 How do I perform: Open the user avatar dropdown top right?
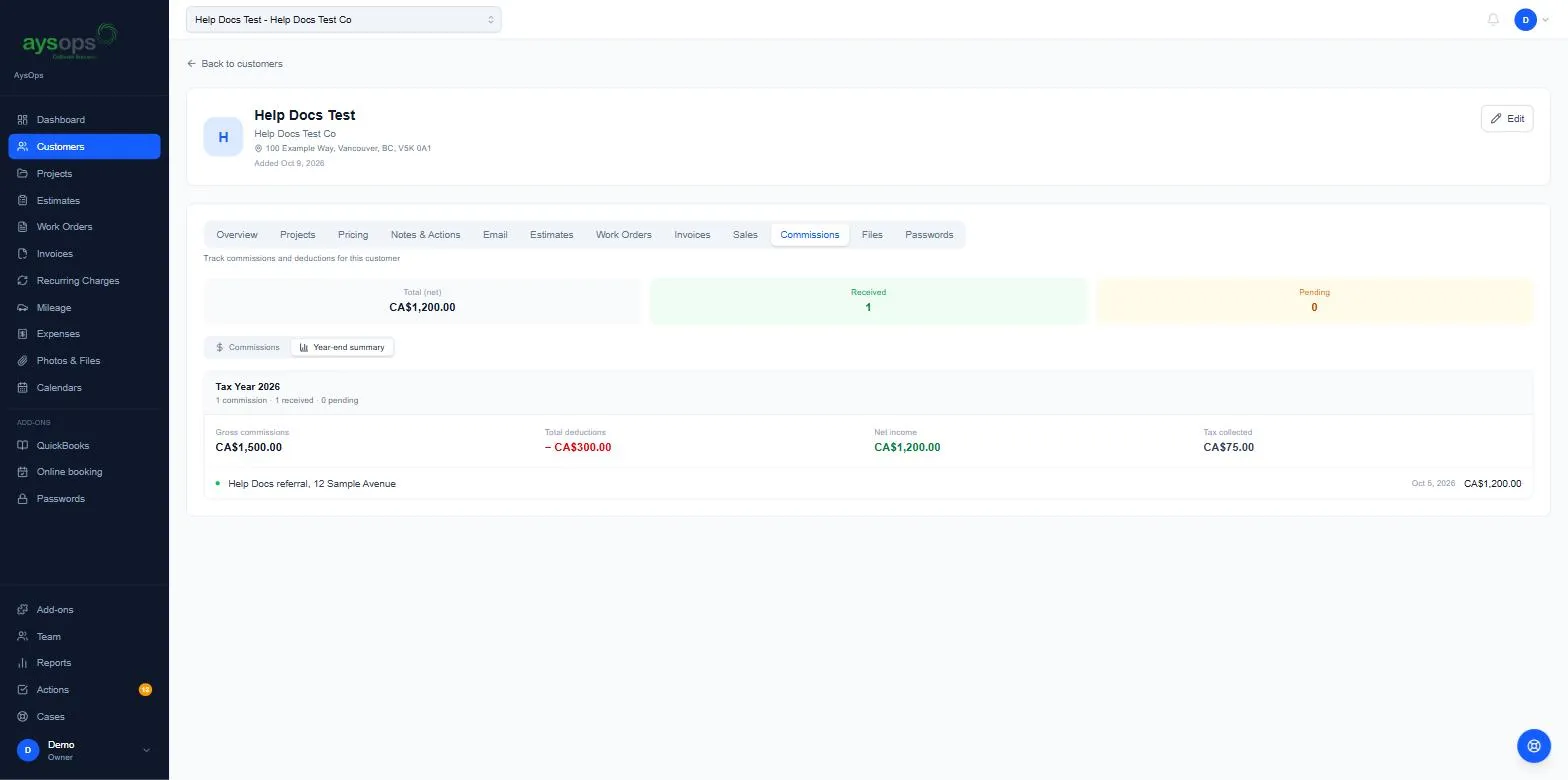pyautogui.click(x=1532, y=20)
